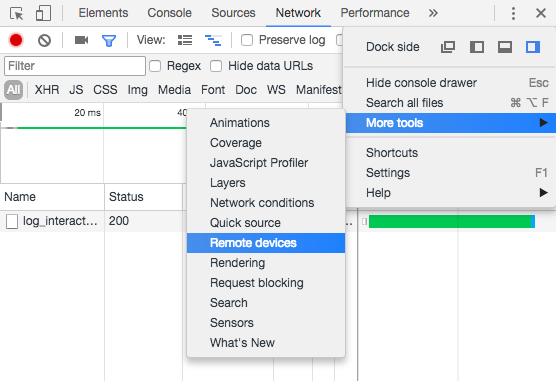Screen dimensions: 556x381
Task: Enable the Hide data URLs checkbox
Action: 216,66
